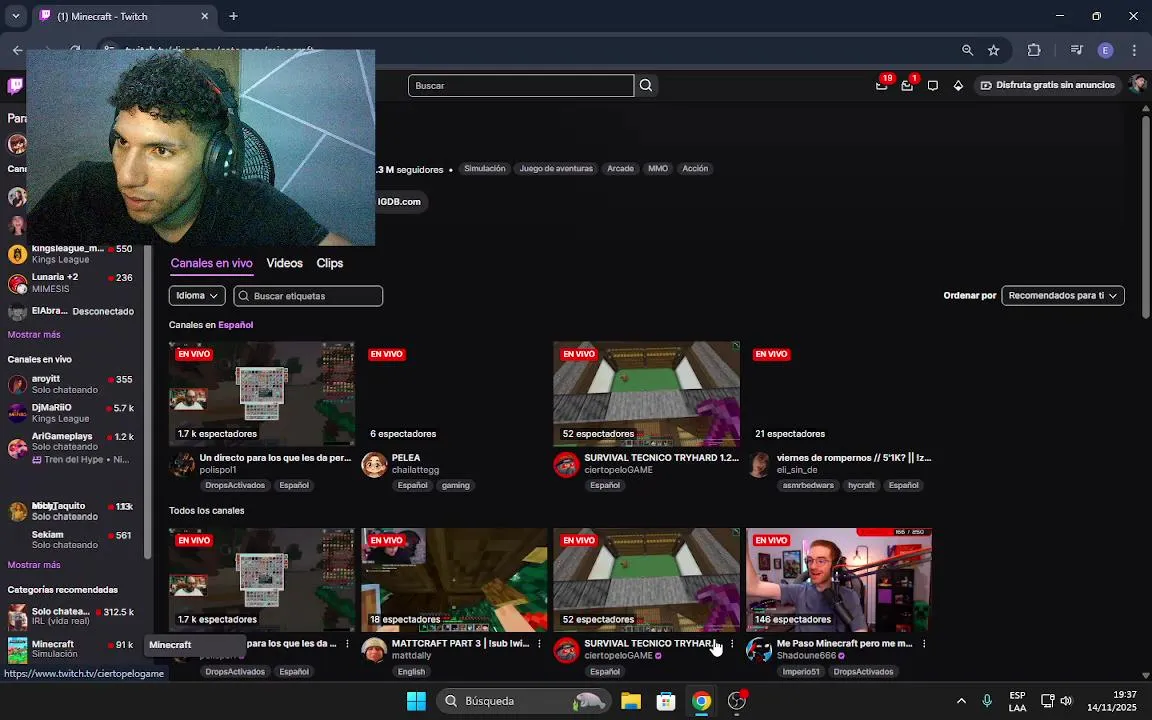This screenshot has height=720, width=1152.
Task: Click the Imperio51 tag
Action: [801, 672]
